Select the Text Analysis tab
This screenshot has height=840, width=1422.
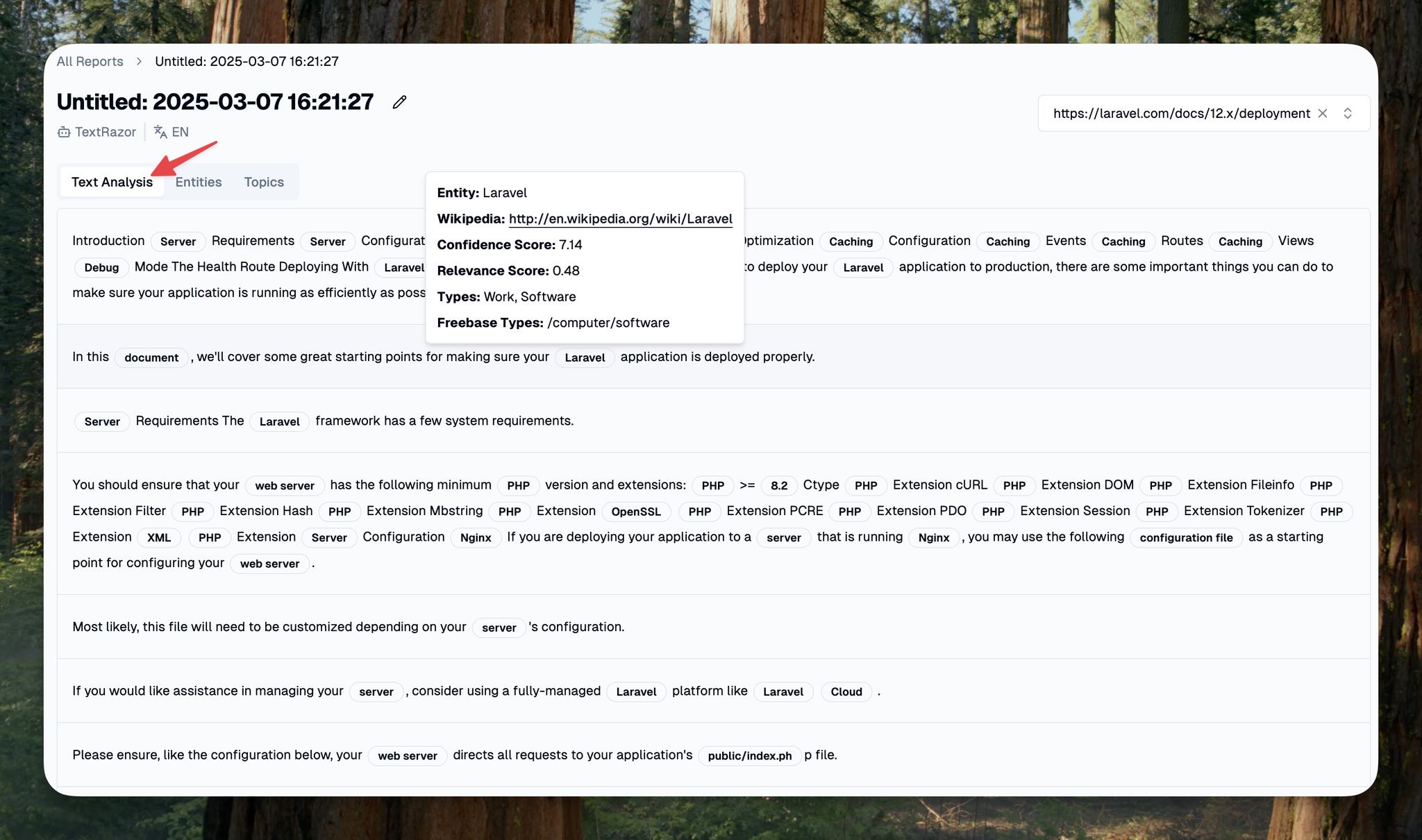[x=112, y=182]
